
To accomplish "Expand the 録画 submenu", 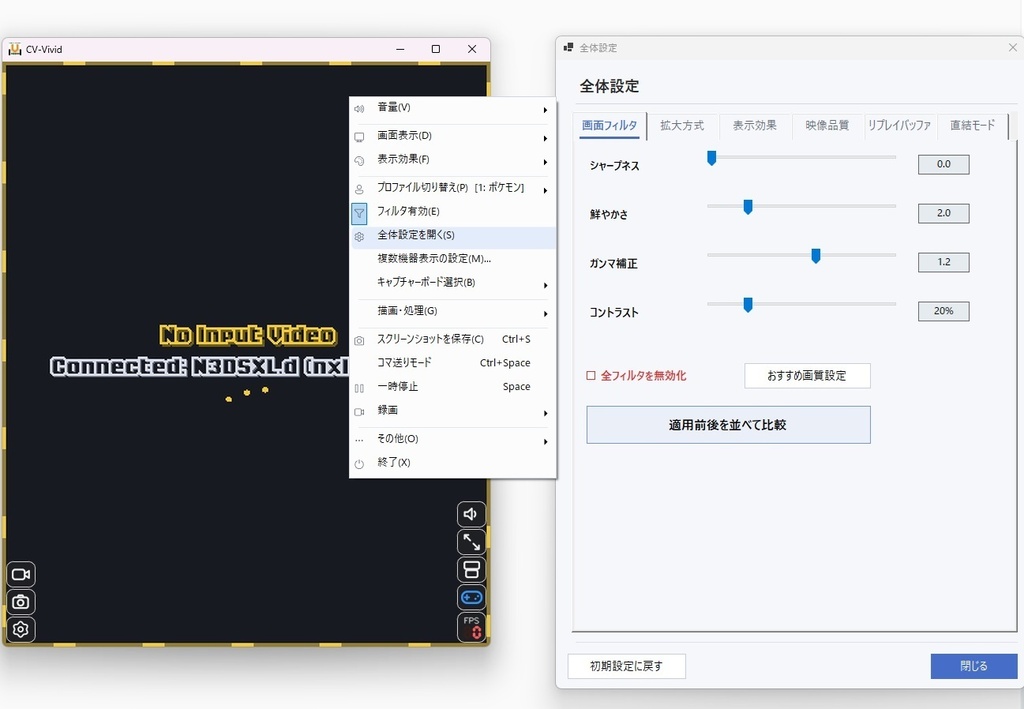I will pyautogui.click(x=453, y=411).
